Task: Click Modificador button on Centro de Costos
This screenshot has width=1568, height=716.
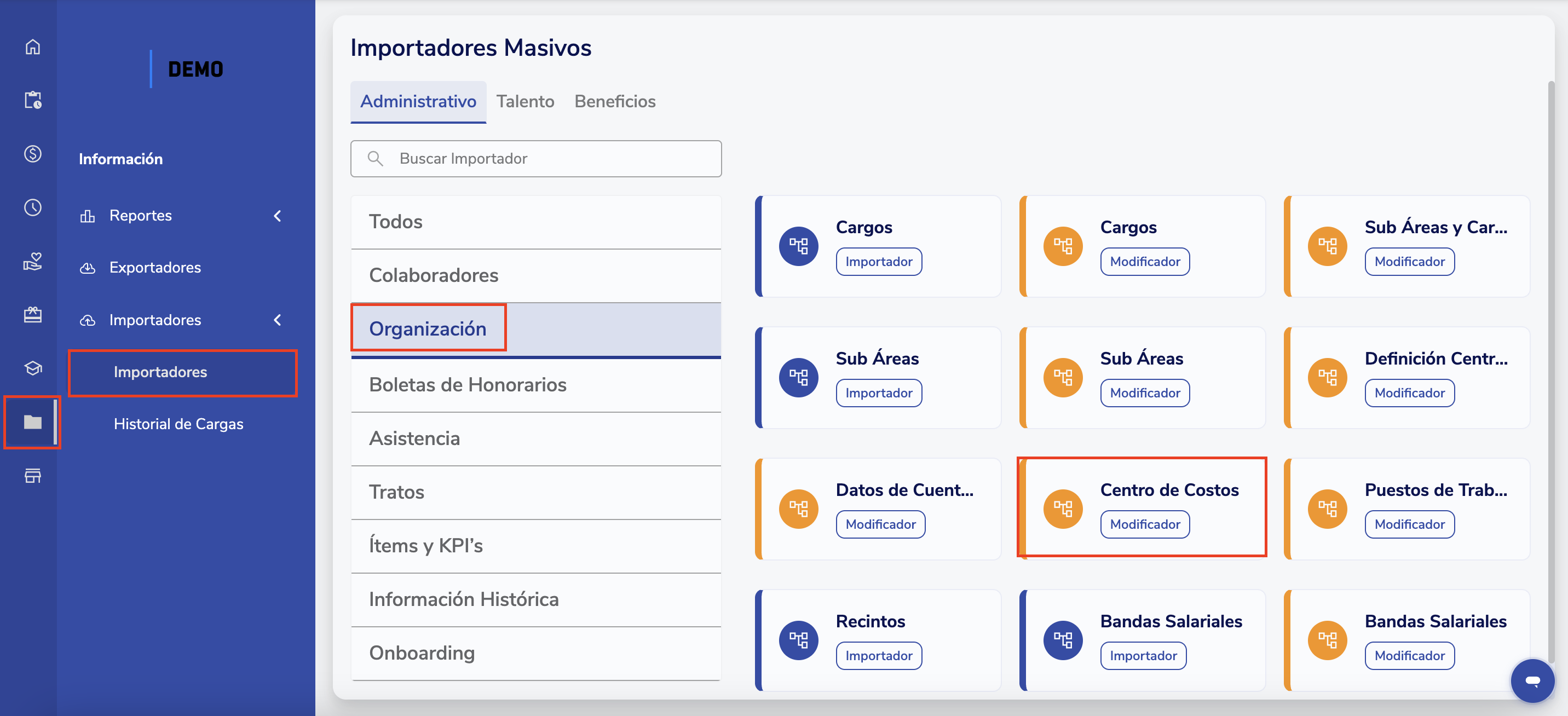Action: (x=1144, y=524)
